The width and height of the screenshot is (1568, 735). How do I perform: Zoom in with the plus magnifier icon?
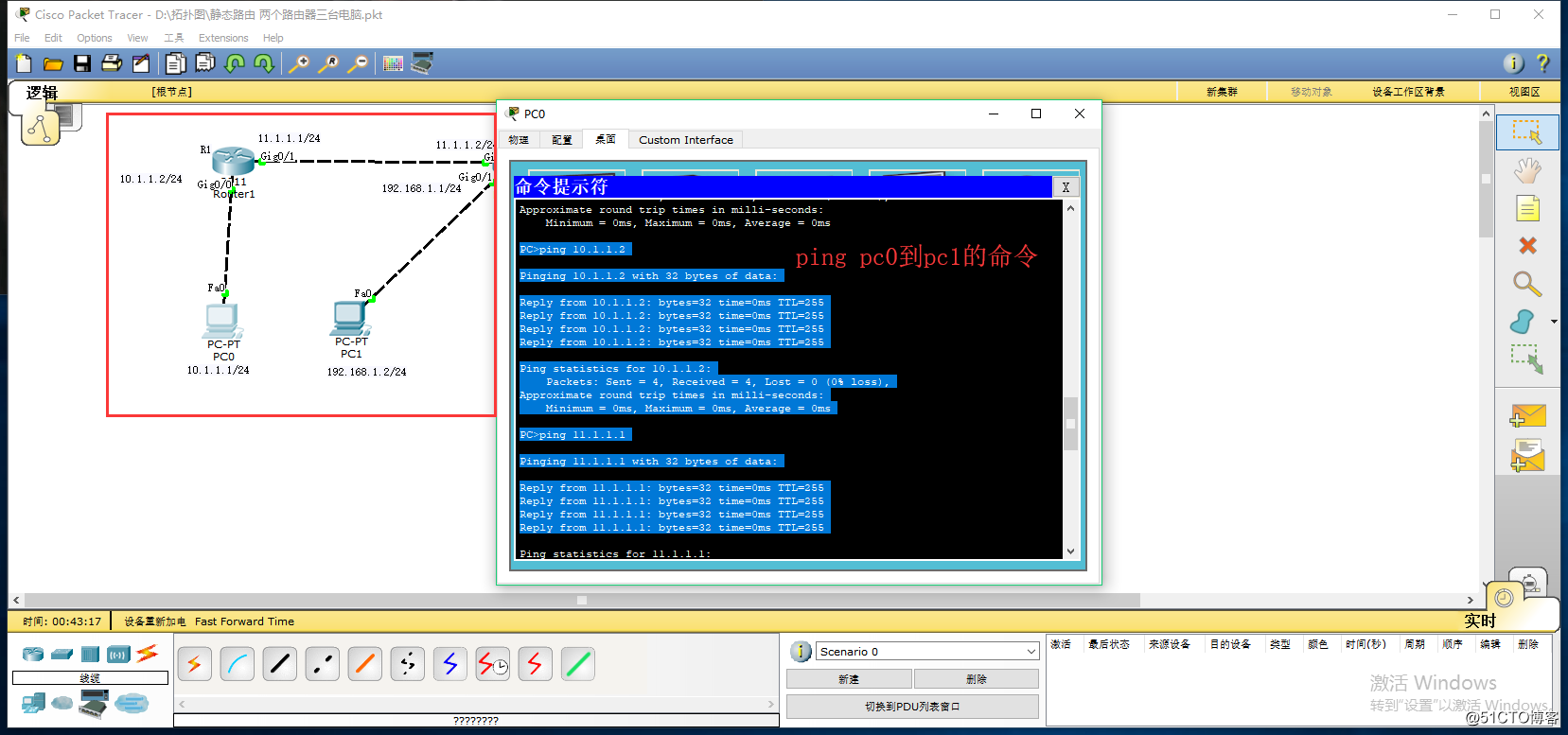tap(299, 63)
